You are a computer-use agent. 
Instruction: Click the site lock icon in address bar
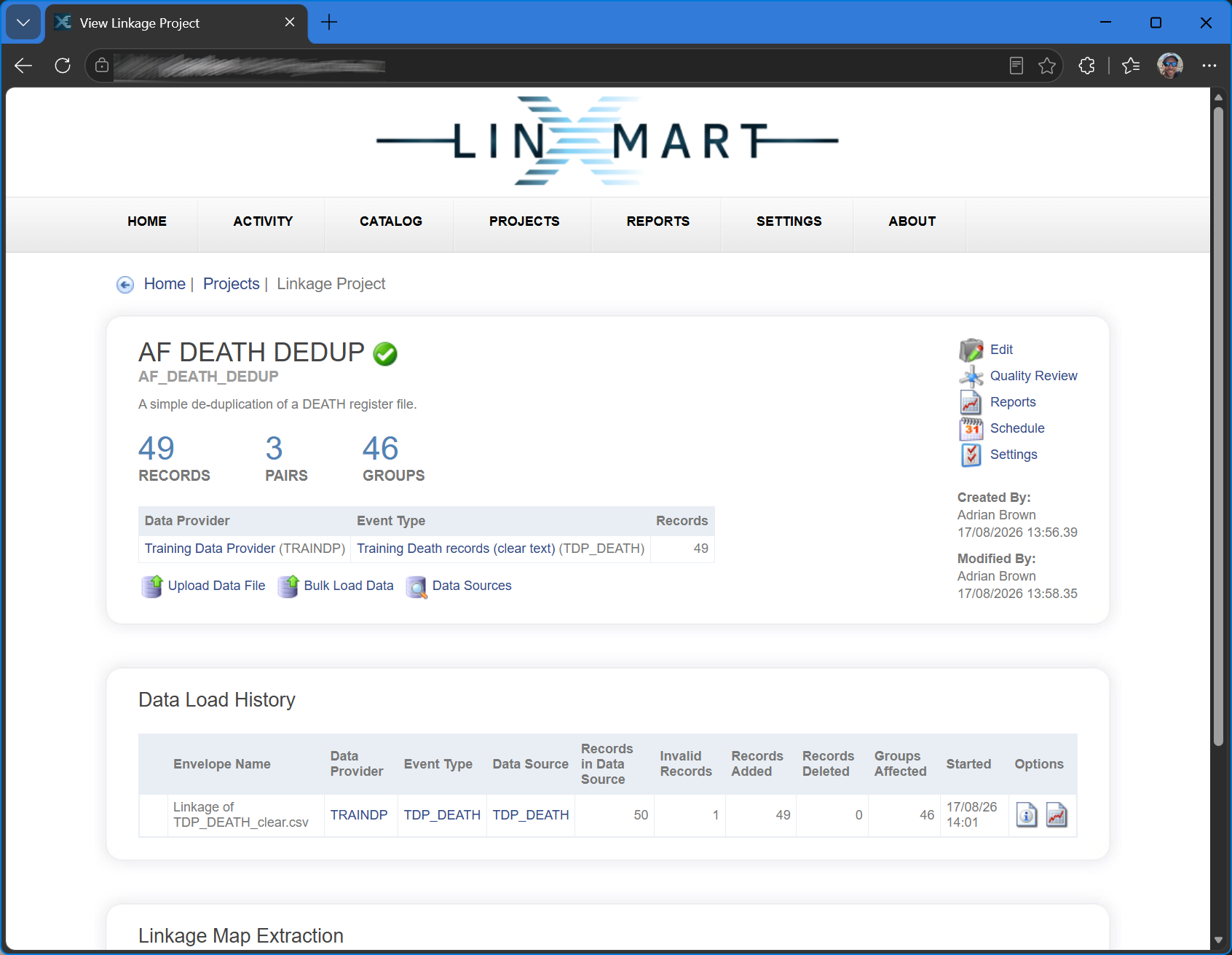coord(102,66)
